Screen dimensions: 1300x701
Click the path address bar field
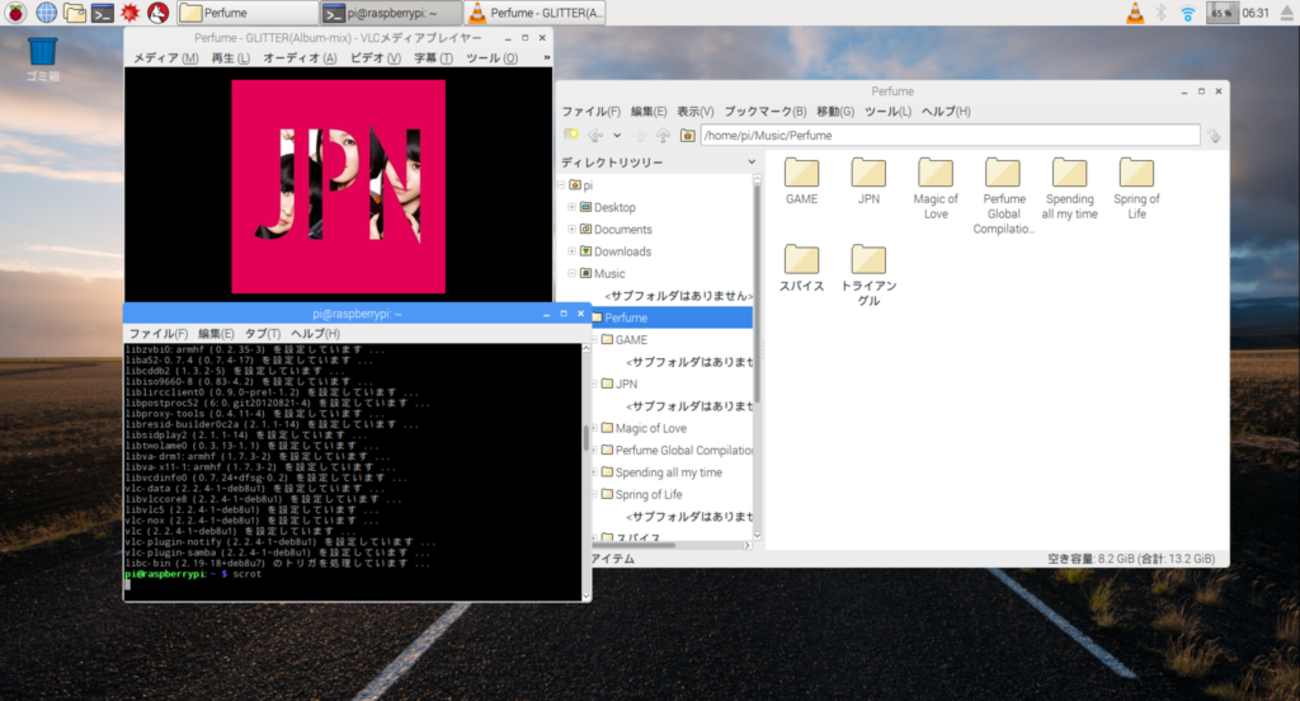[949, 135]
